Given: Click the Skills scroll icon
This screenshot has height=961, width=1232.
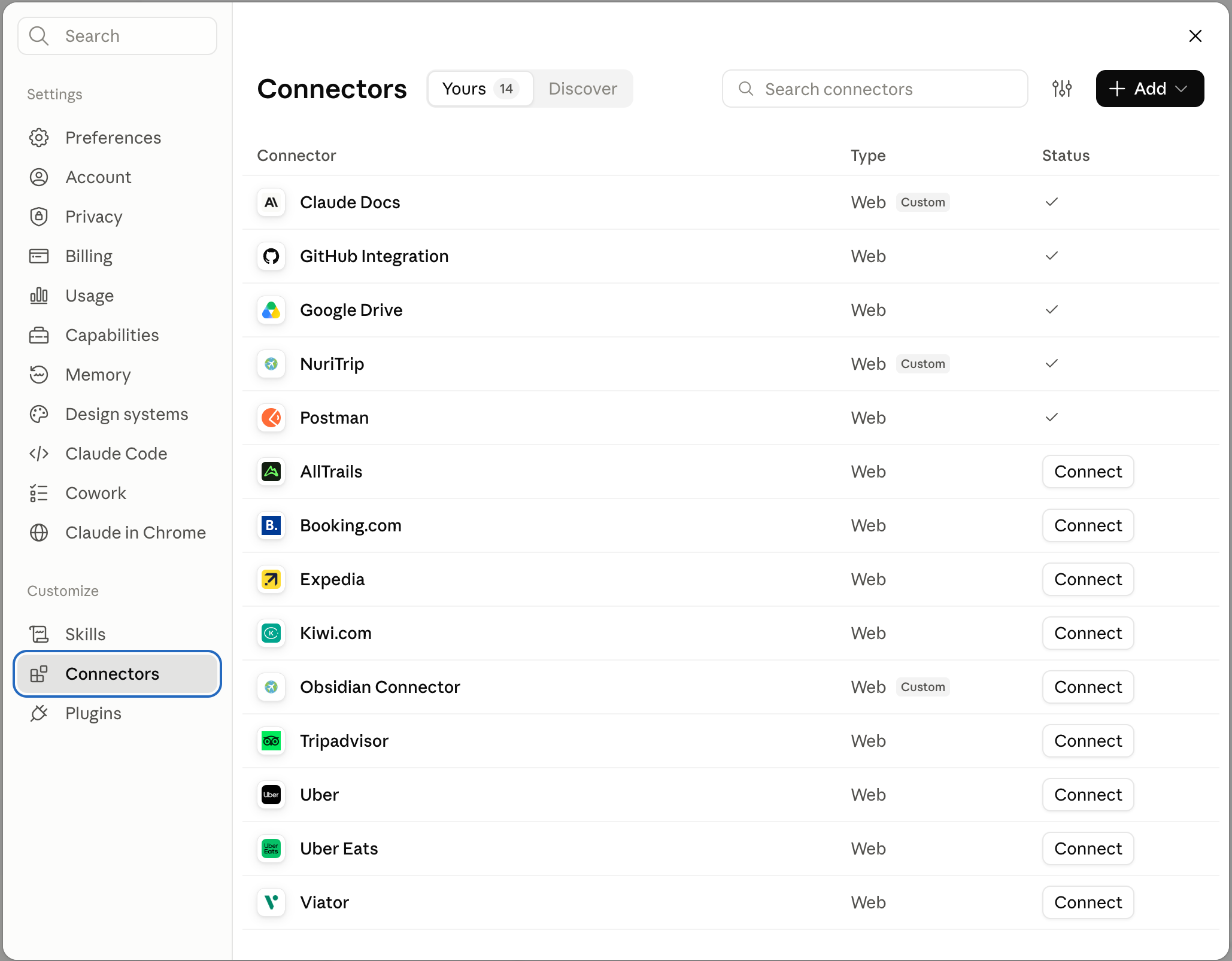Looking at the screenshot, I should point(39,634).
